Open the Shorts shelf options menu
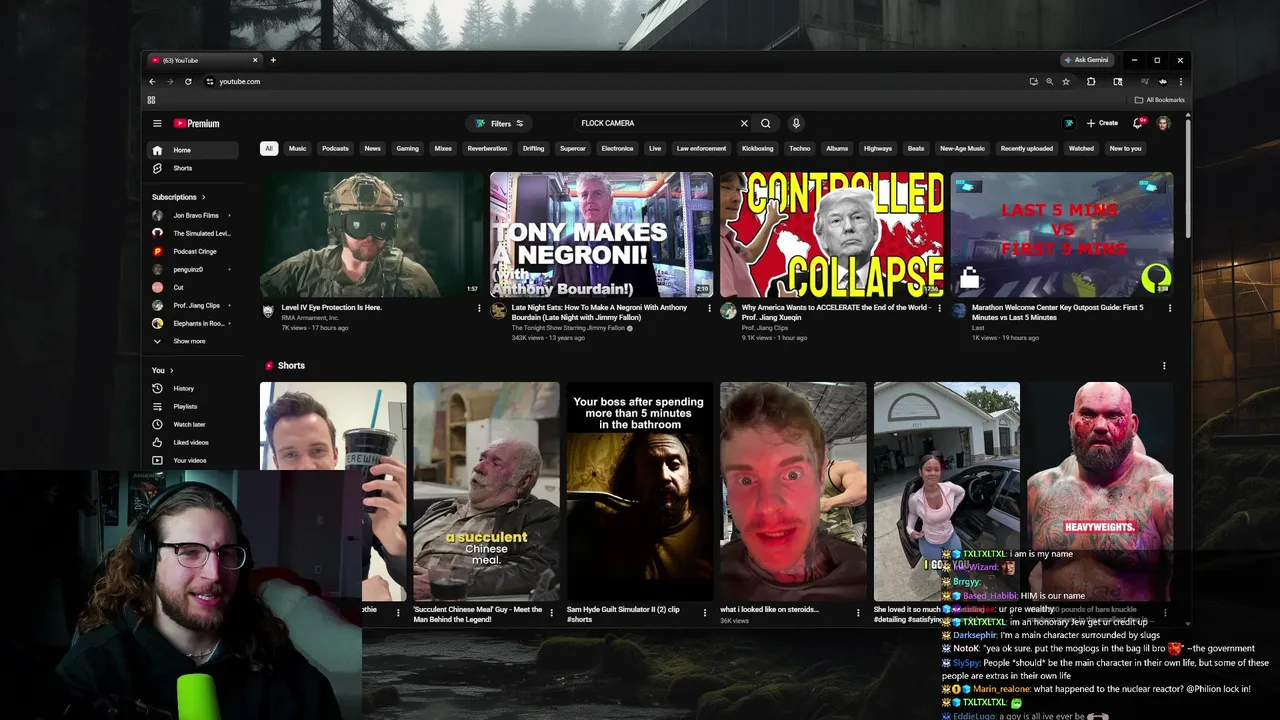Screen dimensions: 1280x720 pyautogui.click(x=1164, y=366)
